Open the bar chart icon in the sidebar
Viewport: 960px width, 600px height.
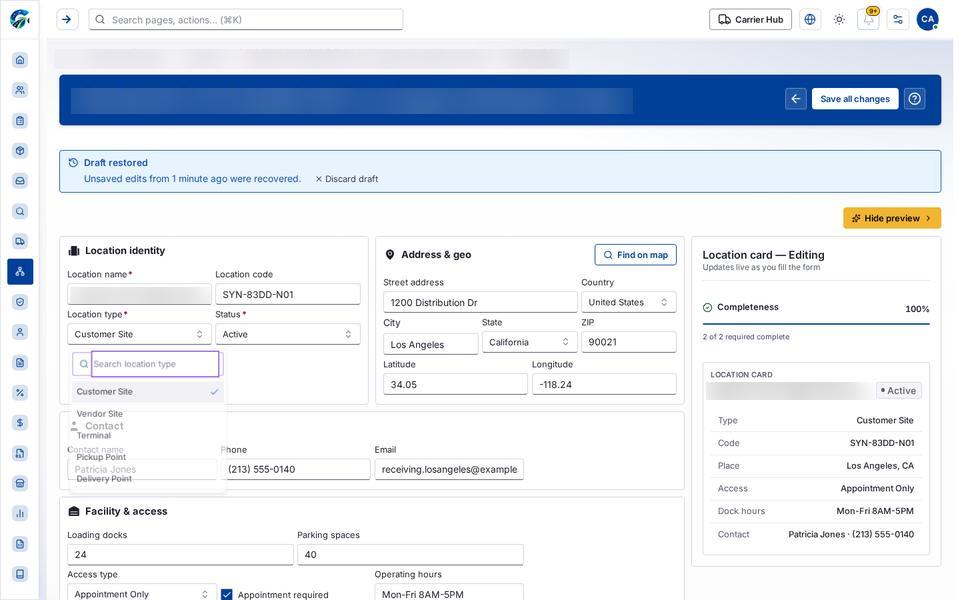[x=20, y=513]
